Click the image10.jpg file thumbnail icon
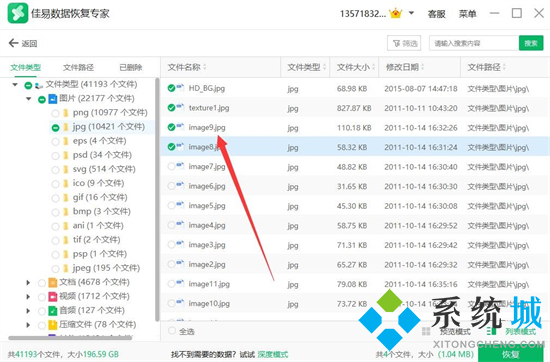 click(x=180, y=302)
